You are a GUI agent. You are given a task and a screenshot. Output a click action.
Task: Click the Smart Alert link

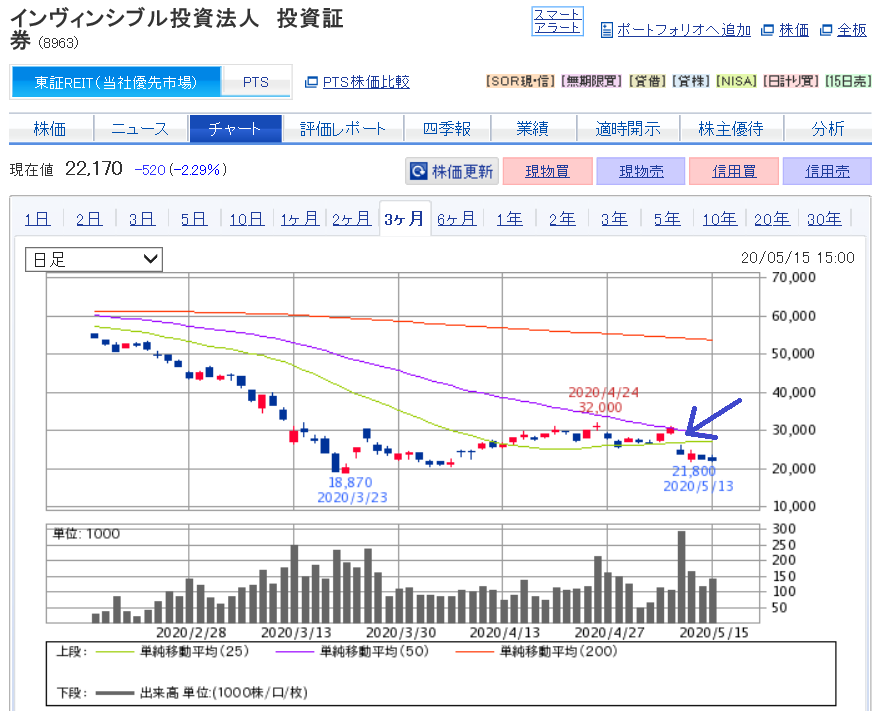[557, 21]
